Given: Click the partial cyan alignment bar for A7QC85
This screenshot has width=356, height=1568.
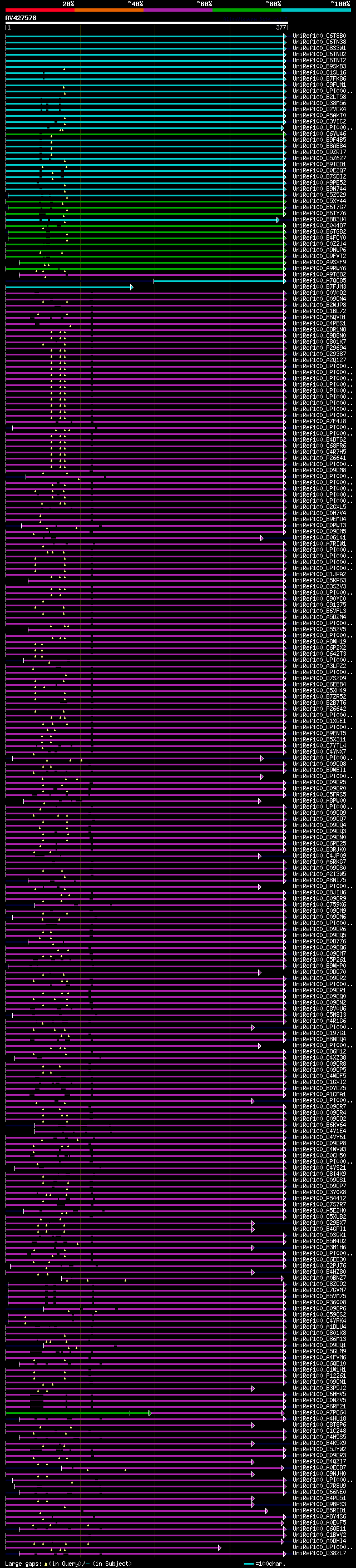Looking at the screenshot, I should click(x=220, y=280).
